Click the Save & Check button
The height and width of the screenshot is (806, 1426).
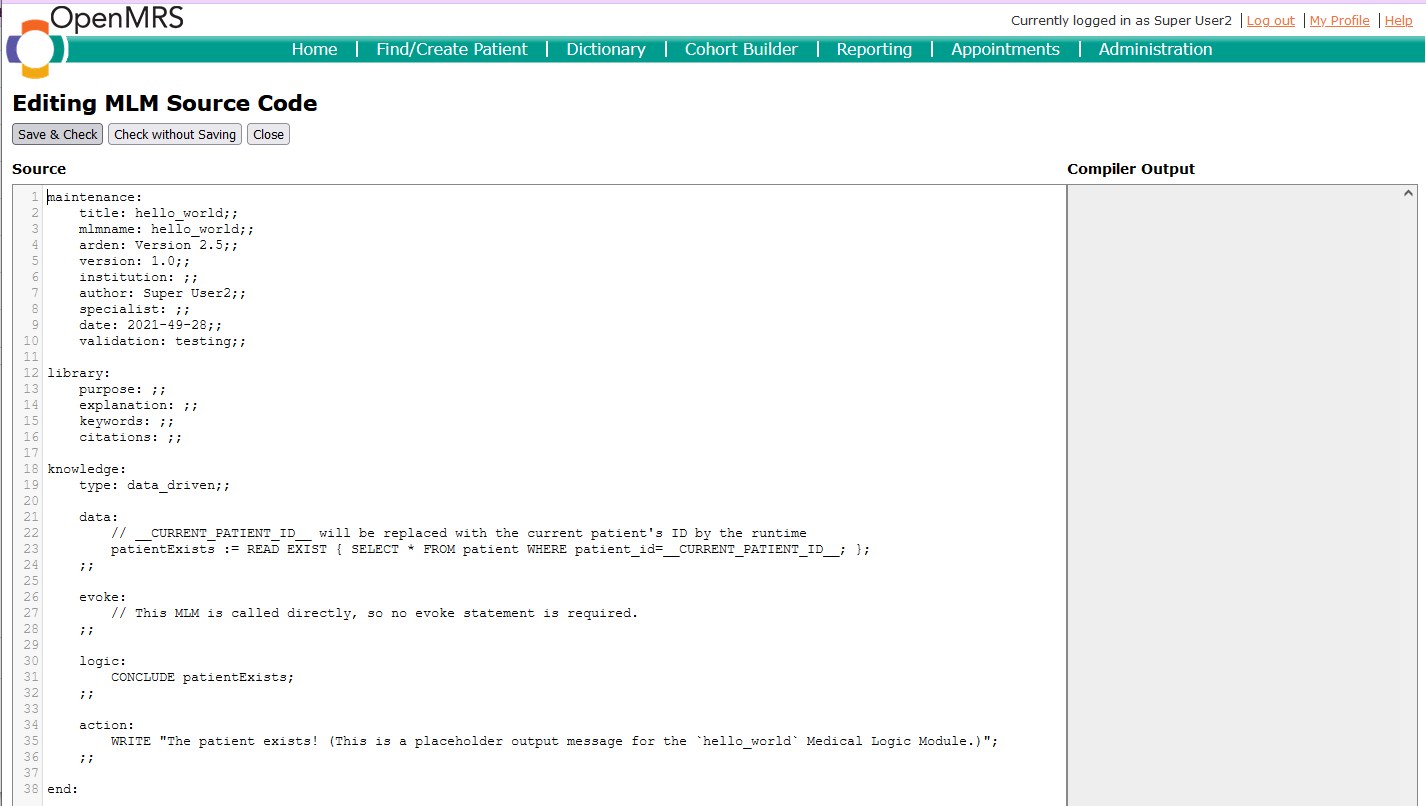click(x=58, y=134)
